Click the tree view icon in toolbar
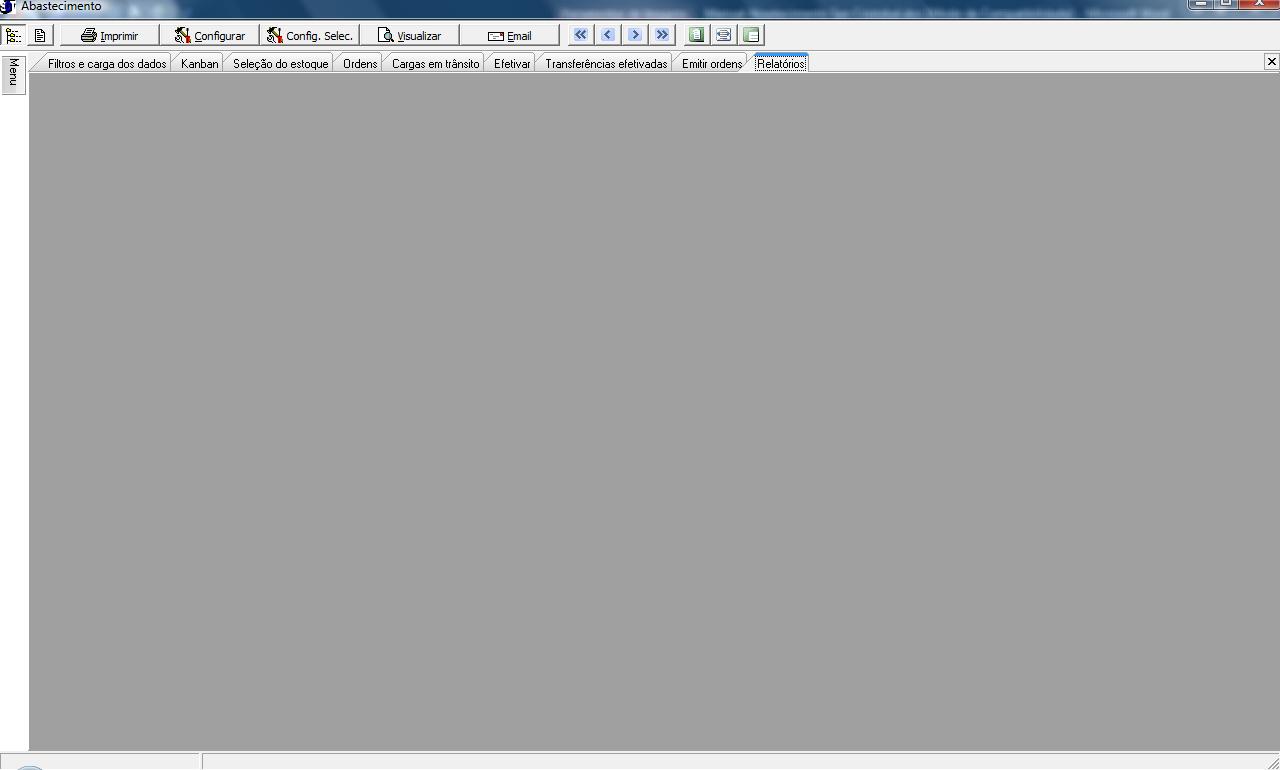This screenshot has width=1280, height=770. [13, 35]
